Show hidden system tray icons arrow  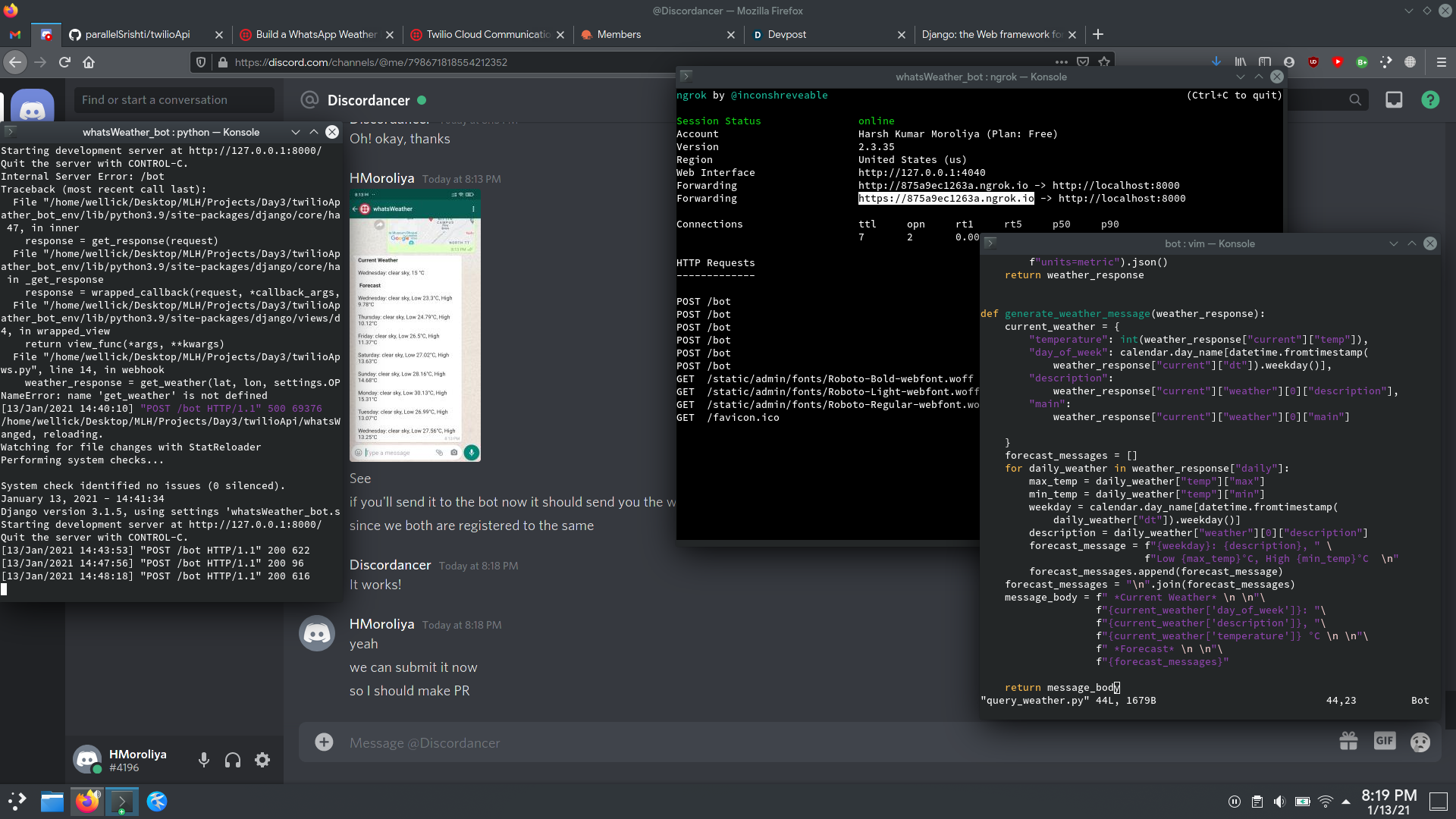tap(1346, 802)
